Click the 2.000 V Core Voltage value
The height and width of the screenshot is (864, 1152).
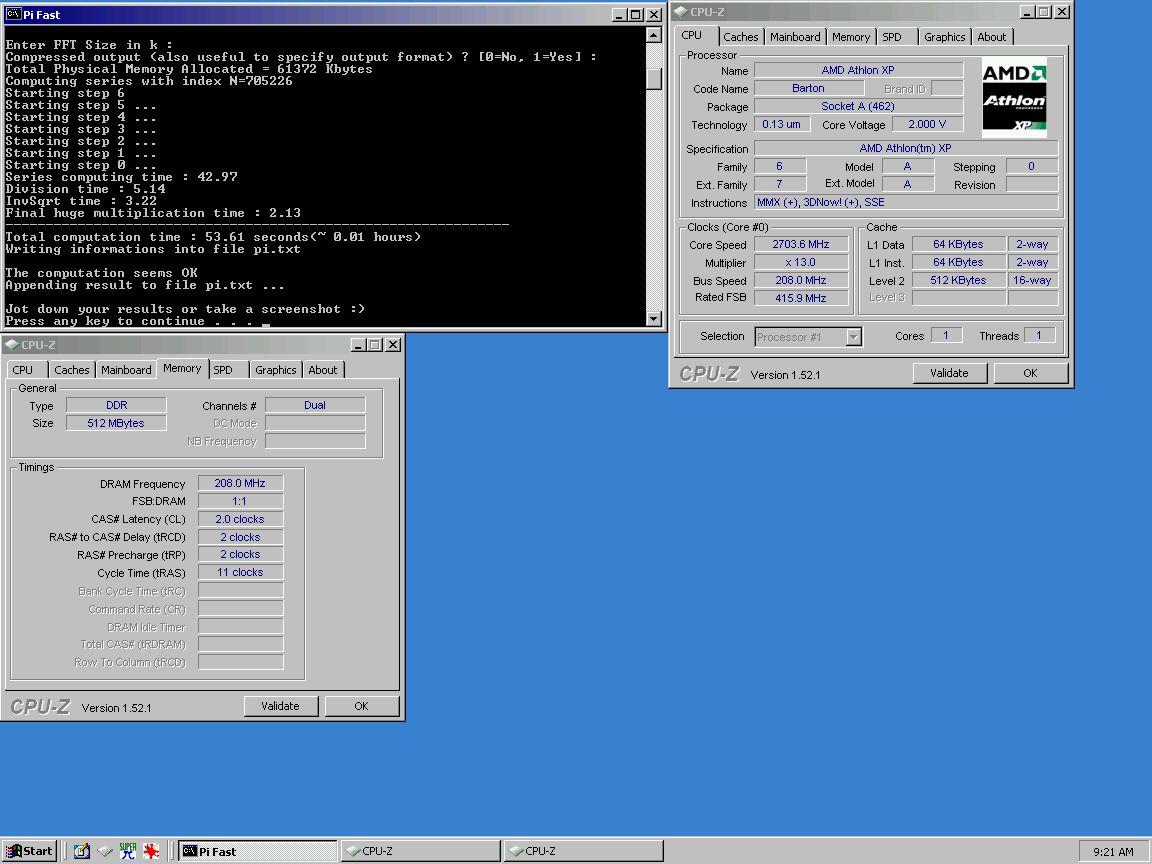click(927, 124)
